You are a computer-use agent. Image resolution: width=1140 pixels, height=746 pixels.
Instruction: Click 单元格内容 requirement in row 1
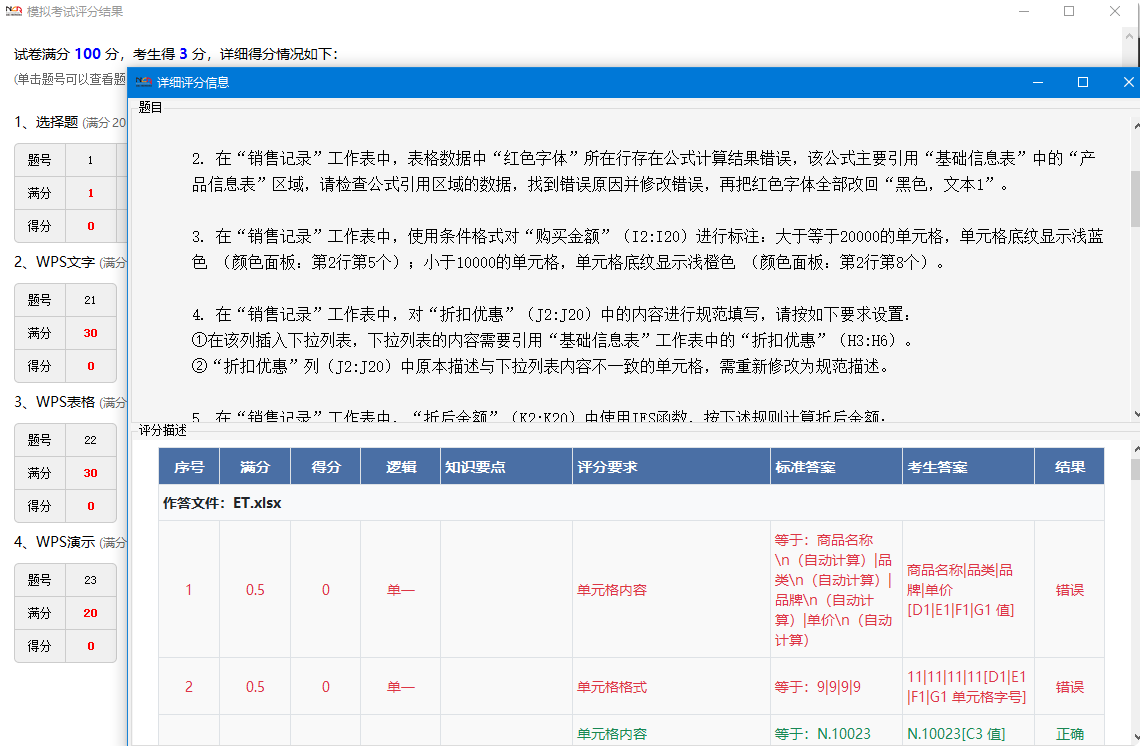pos(611,590)
